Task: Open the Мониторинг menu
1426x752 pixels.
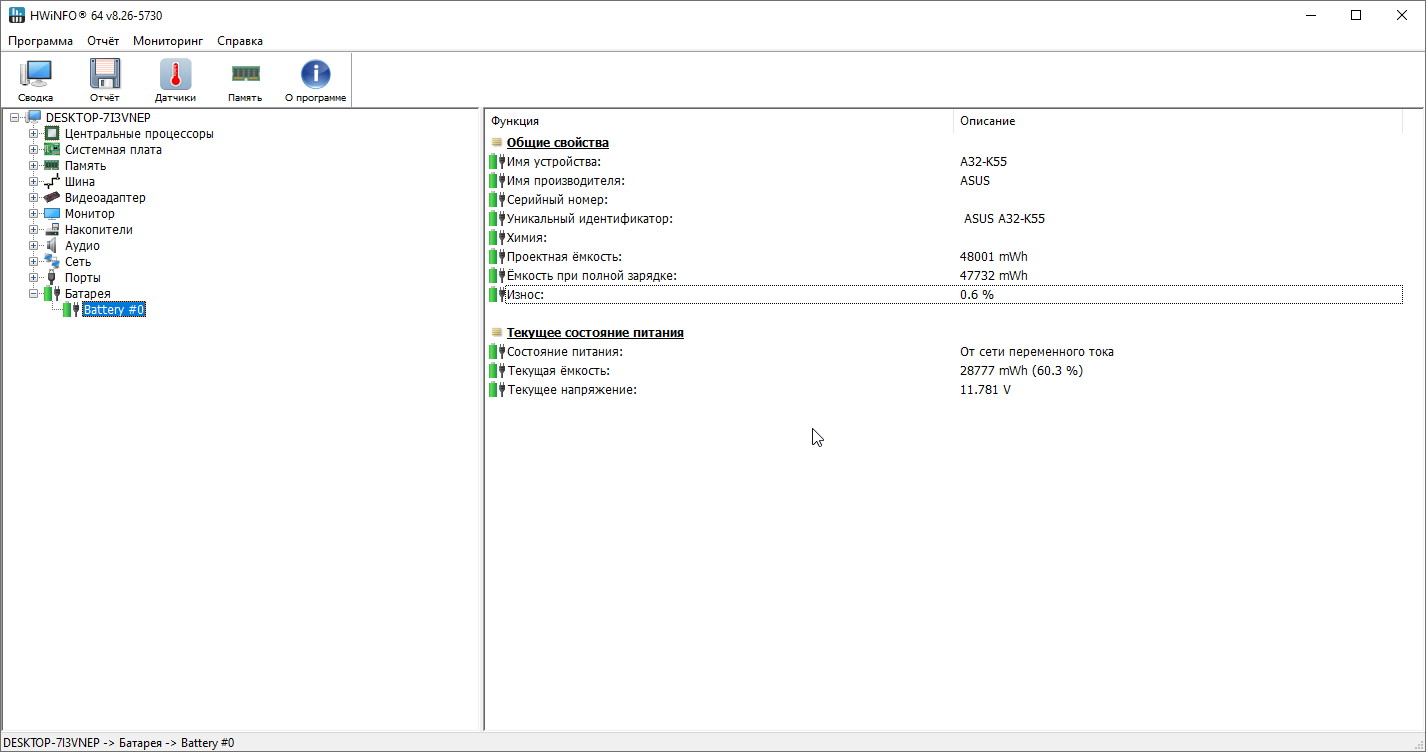Action: (x=168, y=41)
